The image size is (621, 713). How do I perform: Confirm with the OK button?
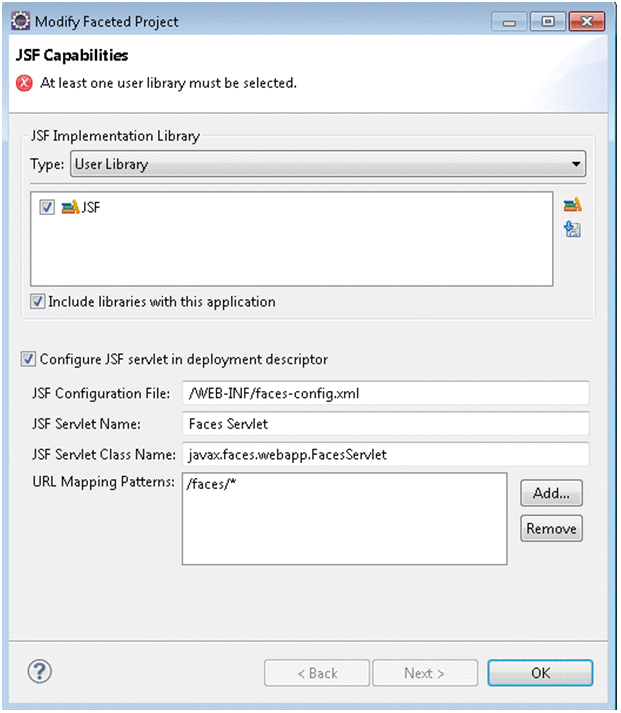coord(540,673)
